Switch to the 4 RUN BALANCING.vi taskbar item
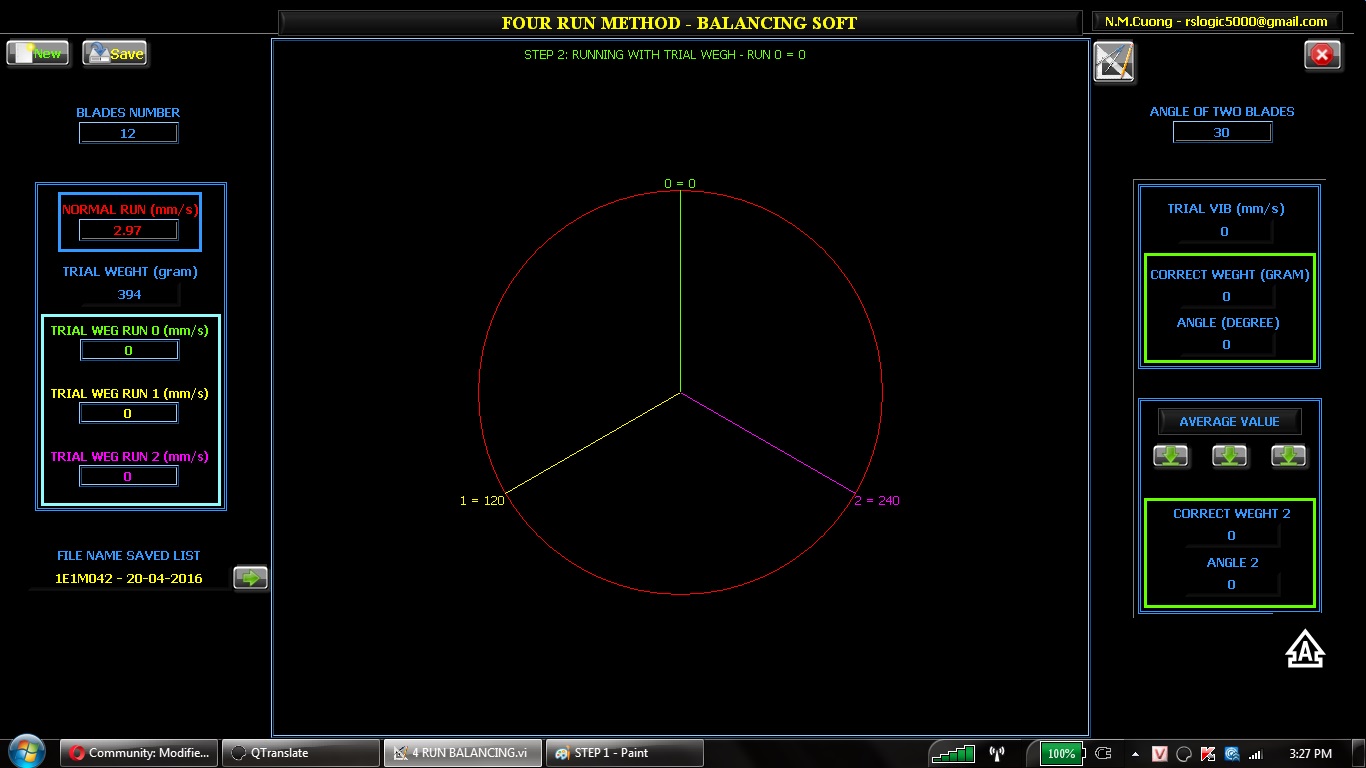Image resolution: width=1366 pixels, height=768 pixels. (x=463, y=753)
